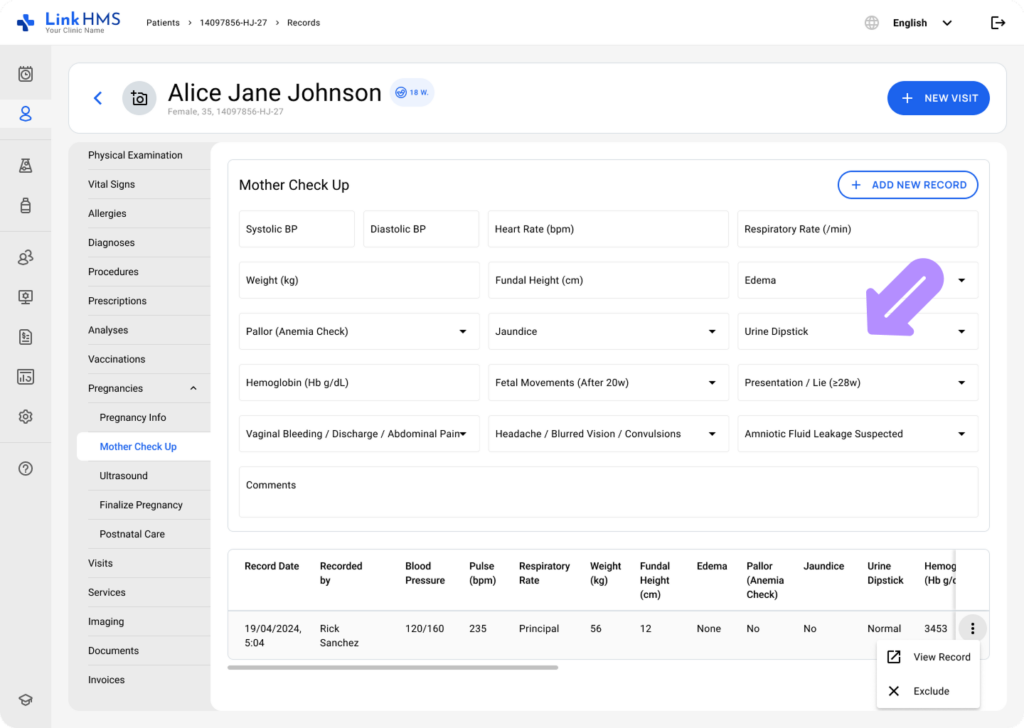Choose Exclude in the context menu
Screen dimensions: 1024x728
coord(929,691)
